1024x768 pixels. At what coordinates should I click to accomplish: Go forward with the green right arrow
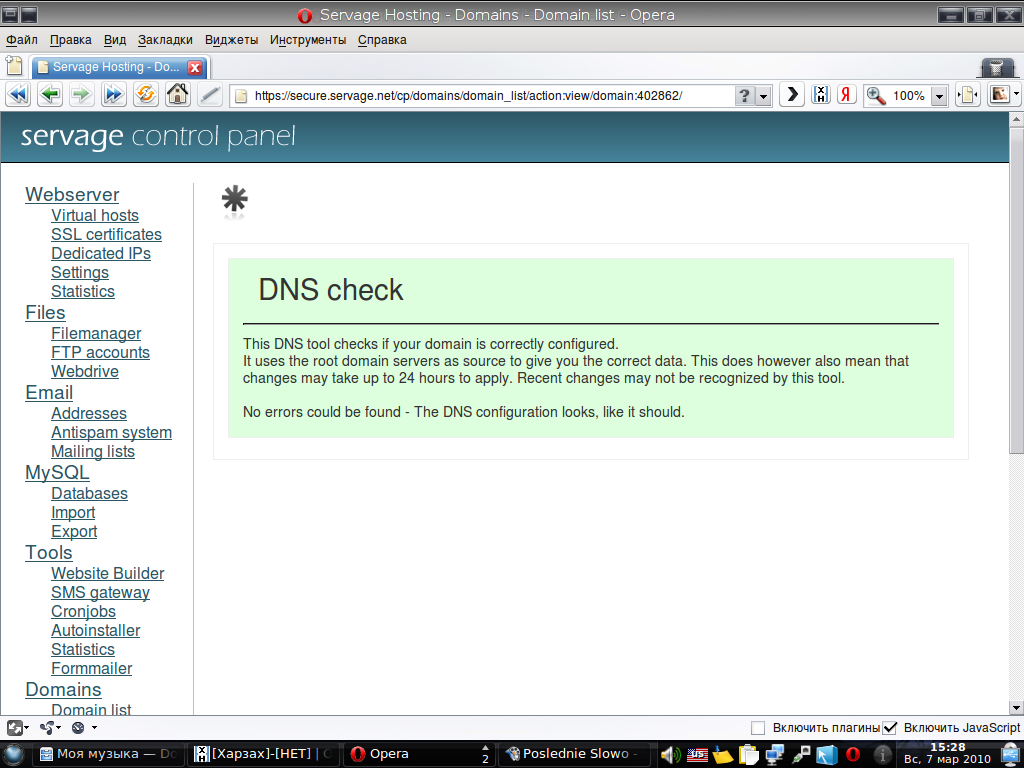click(81, 95)
